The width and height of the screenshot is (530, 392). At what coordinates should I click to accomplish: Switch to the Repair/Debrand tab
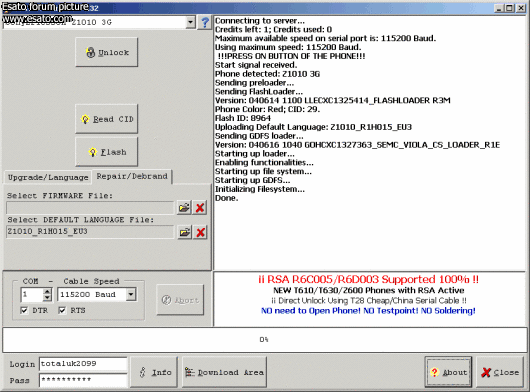click(132, 176)
